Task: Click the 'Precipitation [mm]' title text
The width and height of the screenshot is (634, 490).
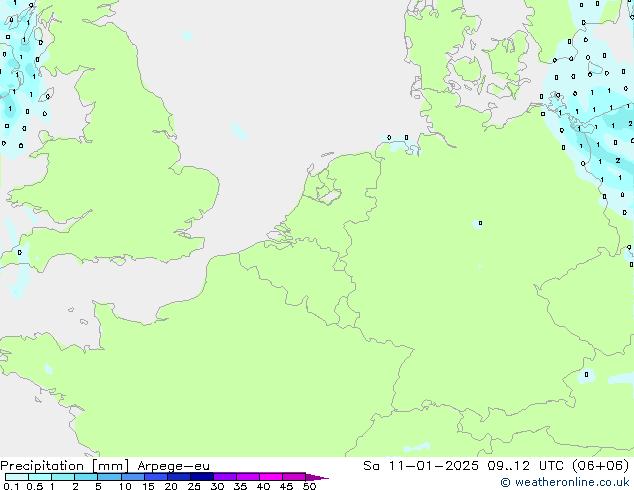Action: 65,466
